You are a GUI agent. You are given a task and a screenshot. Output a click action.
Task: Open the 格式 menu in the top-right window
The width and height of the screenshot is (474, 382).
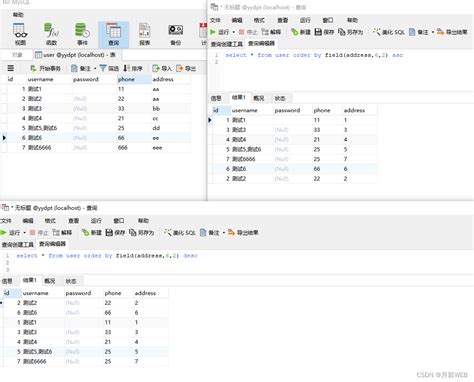[x=259, y=20]
